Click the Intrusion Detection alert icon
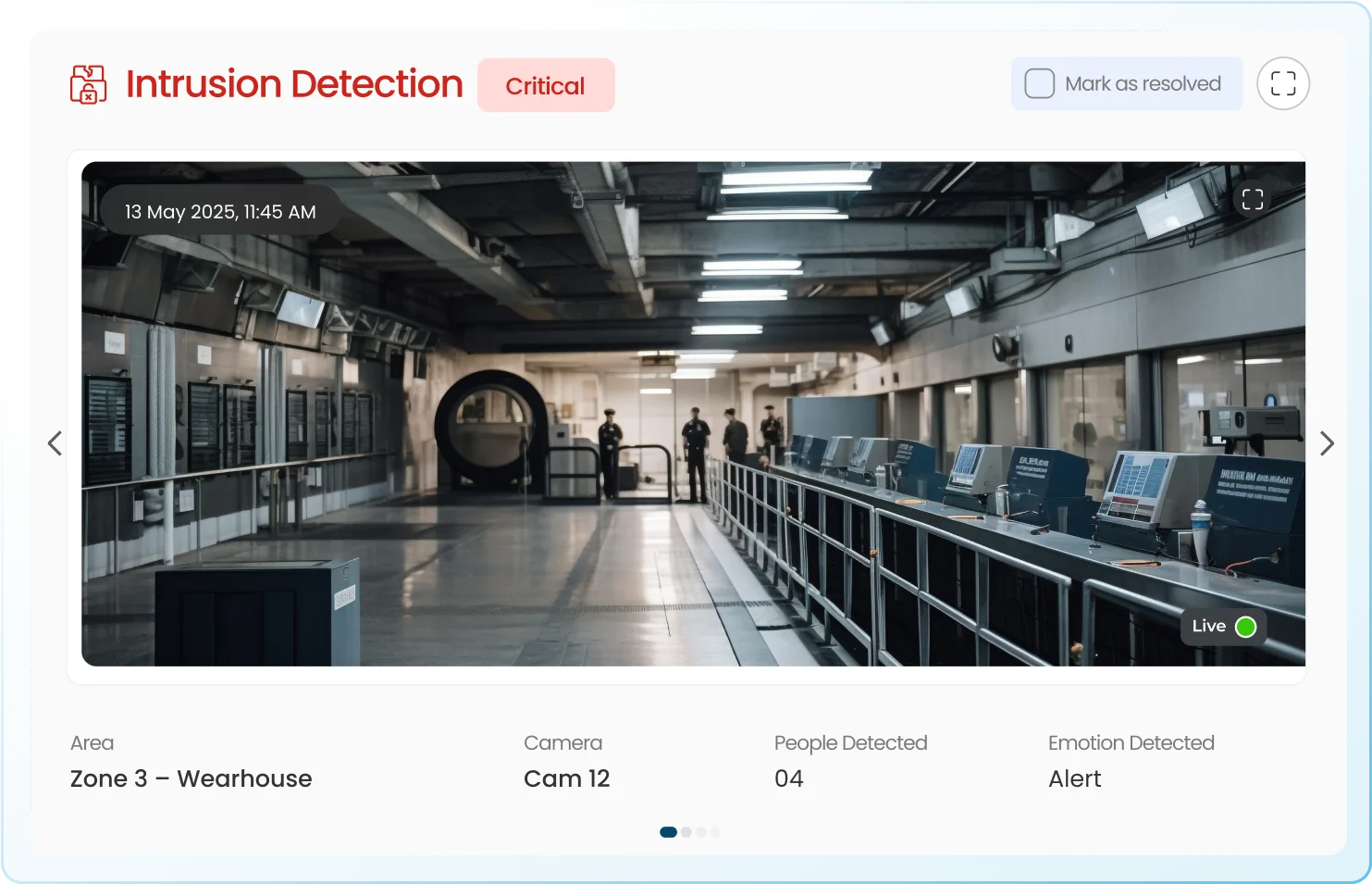The height and width of the screenshot is (884, 1372). point(88,84)
